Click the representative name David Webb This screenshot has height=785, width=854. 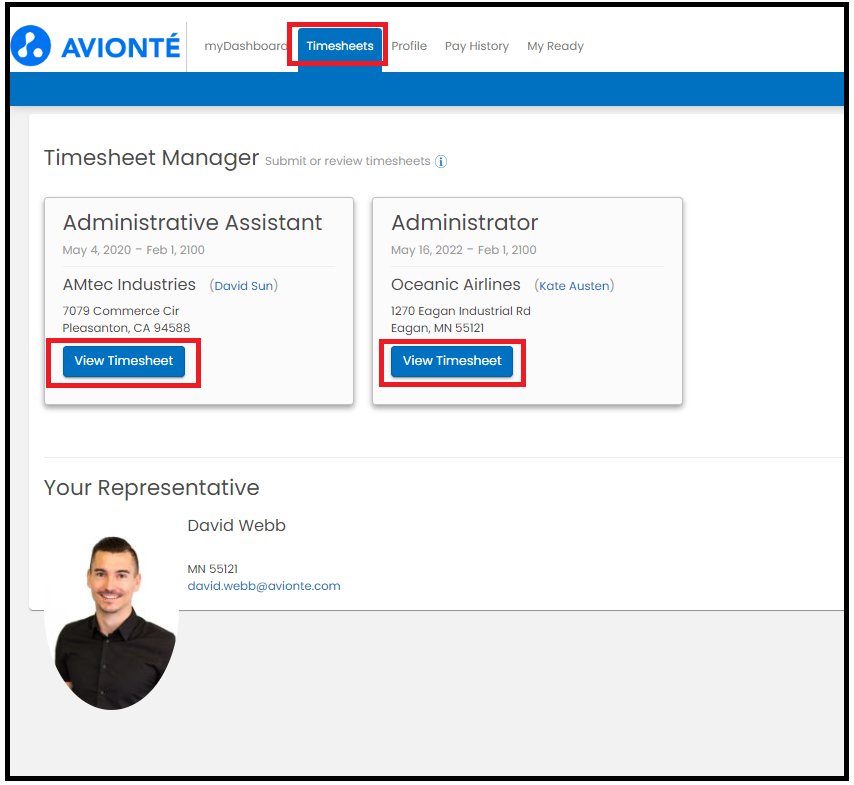click(236, 526)
